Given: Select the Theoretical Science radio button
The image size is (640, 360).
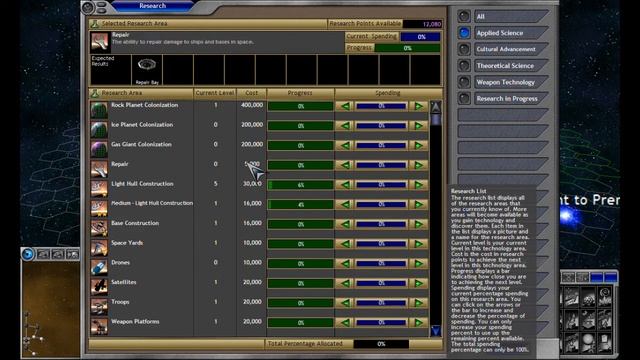Looking at the screenshot, I should pyautogui.click(x=464, y=65).
